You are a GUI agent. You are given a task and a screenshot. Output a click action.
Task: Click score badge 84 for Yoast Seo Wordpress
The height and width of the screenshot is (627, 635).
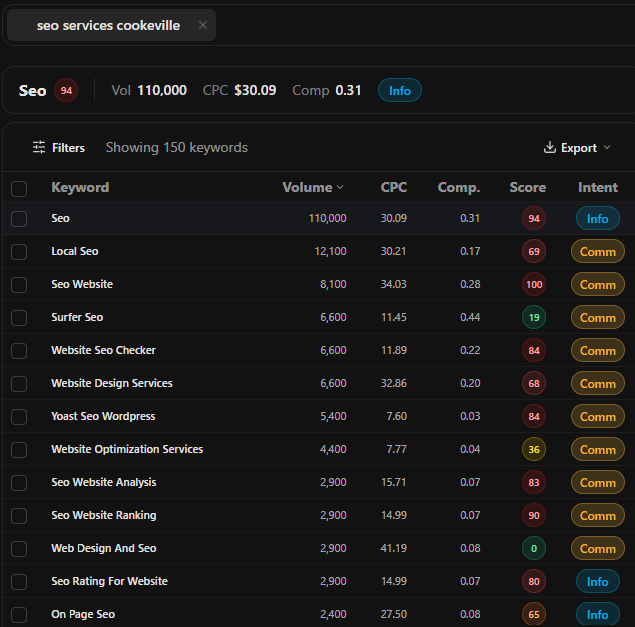534,416
